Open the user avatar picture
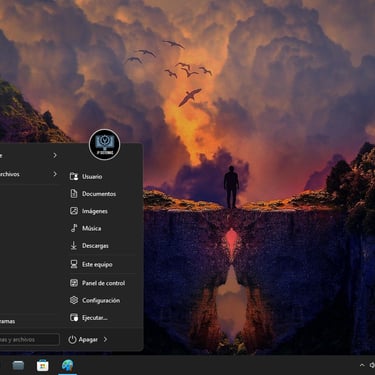The height and width of the screenshot is (375, 375). click(x=105, y=145)
